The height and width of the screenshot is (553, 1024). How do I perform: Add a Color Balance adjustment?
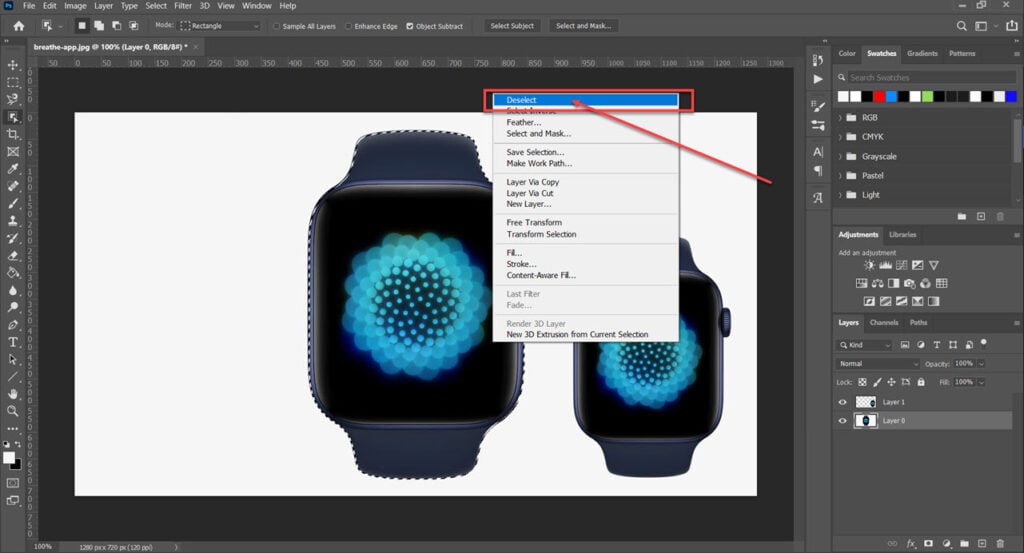pyautogui.click(x=878, y=283)
